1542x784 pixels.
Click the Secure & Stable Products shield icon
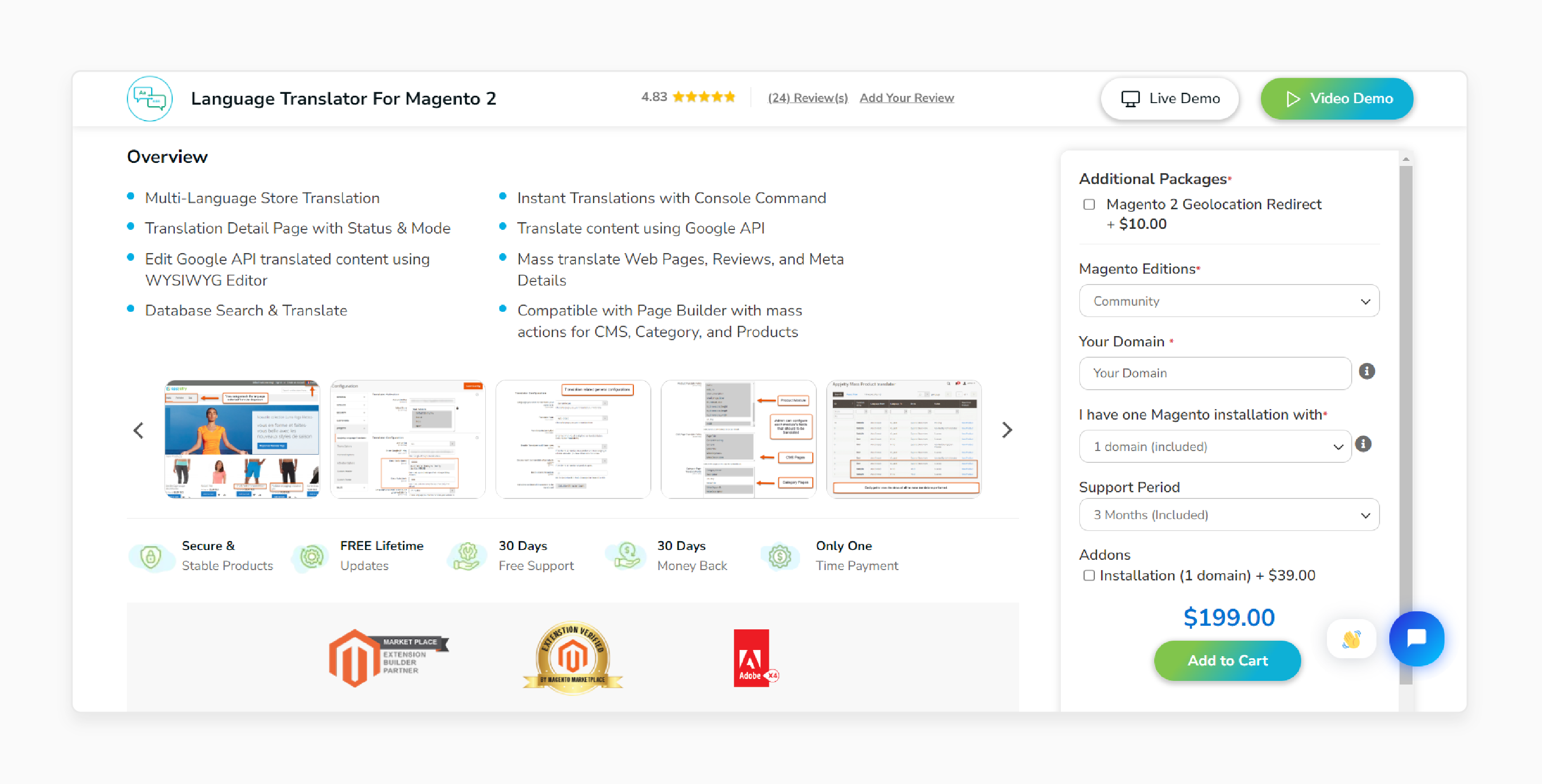(151, 557)
